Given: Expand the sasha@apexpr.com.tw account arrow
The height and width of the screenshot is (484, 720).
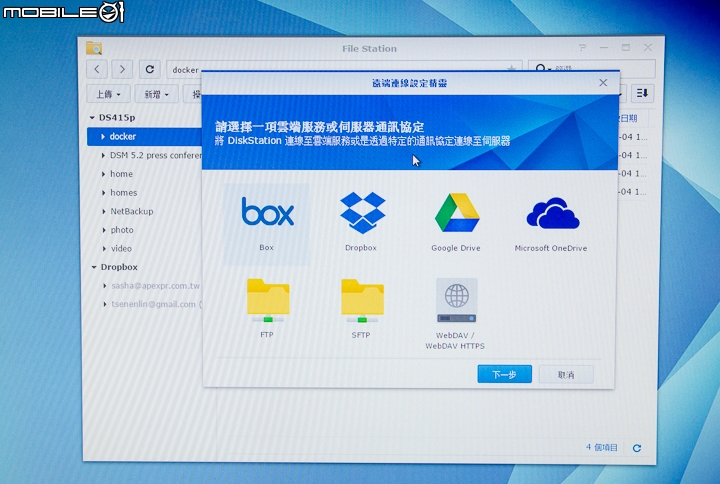Looking at the screenshot, I should (x=105, y=286).
